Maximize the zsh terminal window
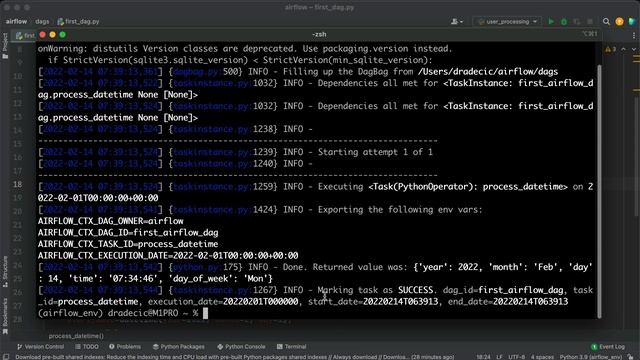640x360 pixels. 62,35
